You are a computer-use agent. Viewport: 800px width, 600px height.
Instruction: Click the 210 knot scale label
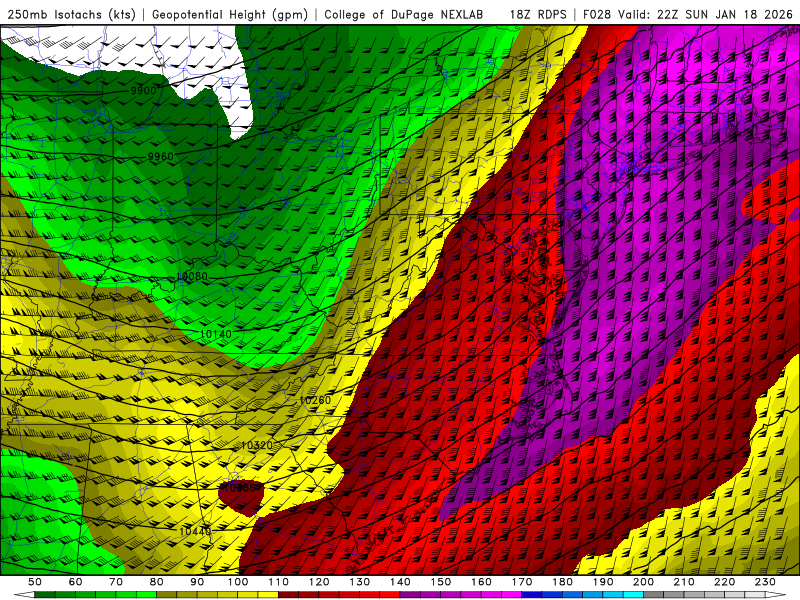coord(684,582)
